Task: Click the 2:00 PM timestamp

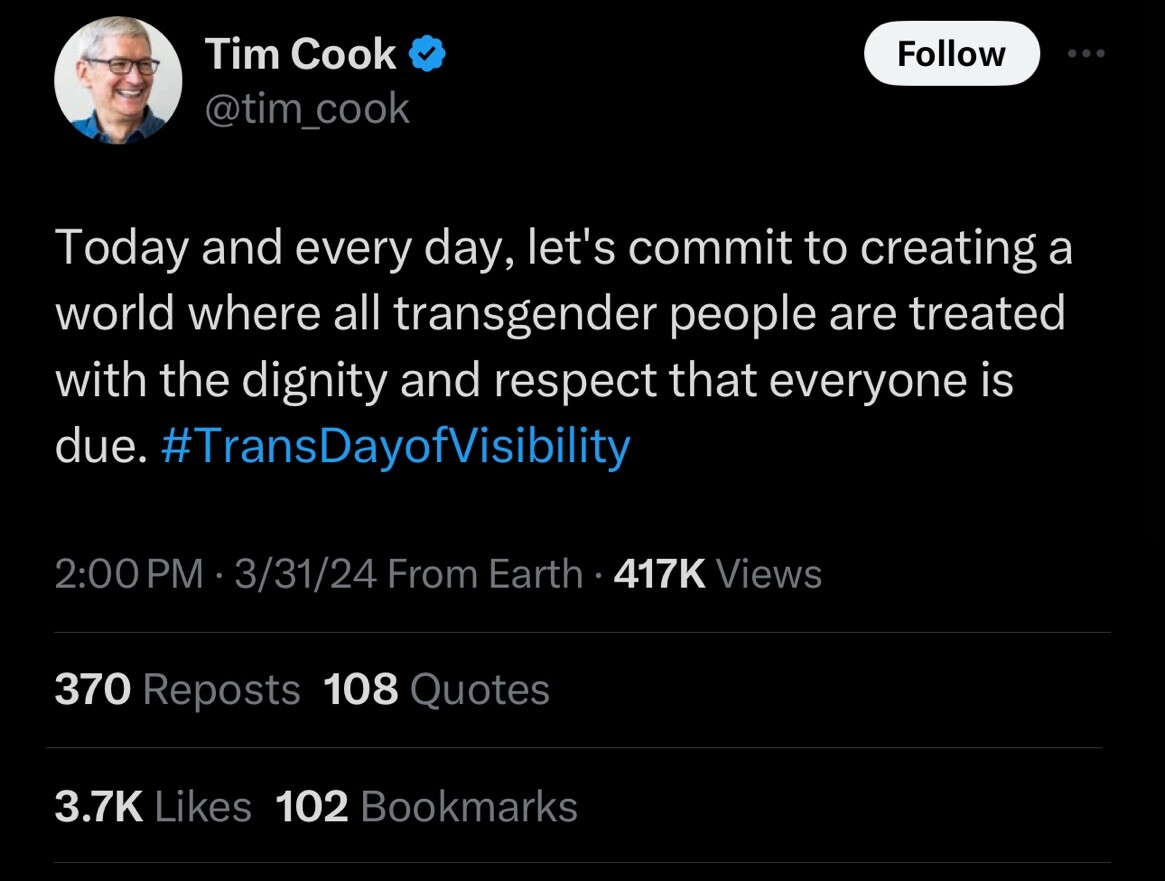Action: pos(128,574)
